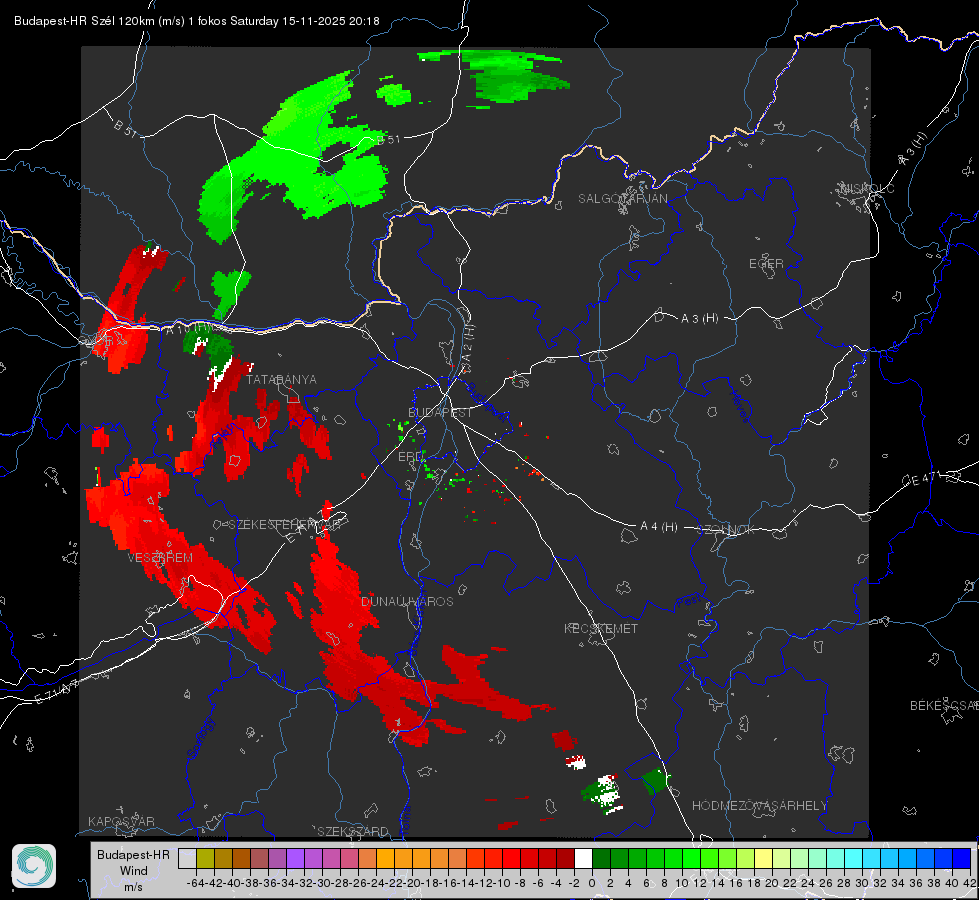The height and width of the screenshot is (900, 979).
Task: Click the MISKOLC city label
Action: (x=867, y=188)
